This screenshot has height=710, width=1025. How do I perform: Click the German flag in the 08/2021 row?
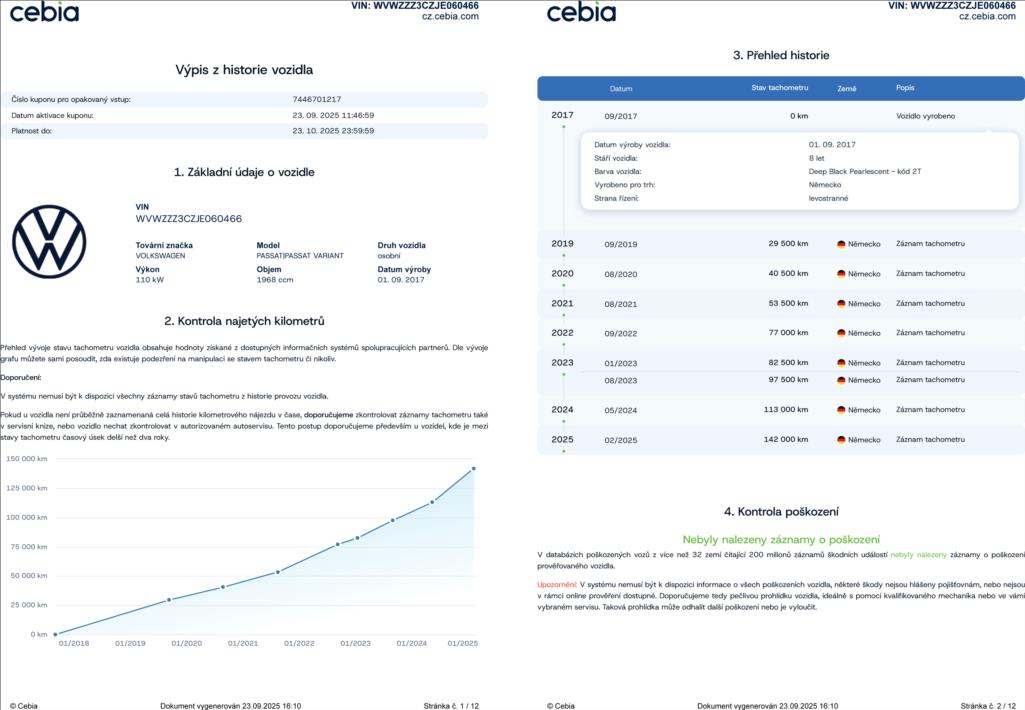(x=841, y=303)
